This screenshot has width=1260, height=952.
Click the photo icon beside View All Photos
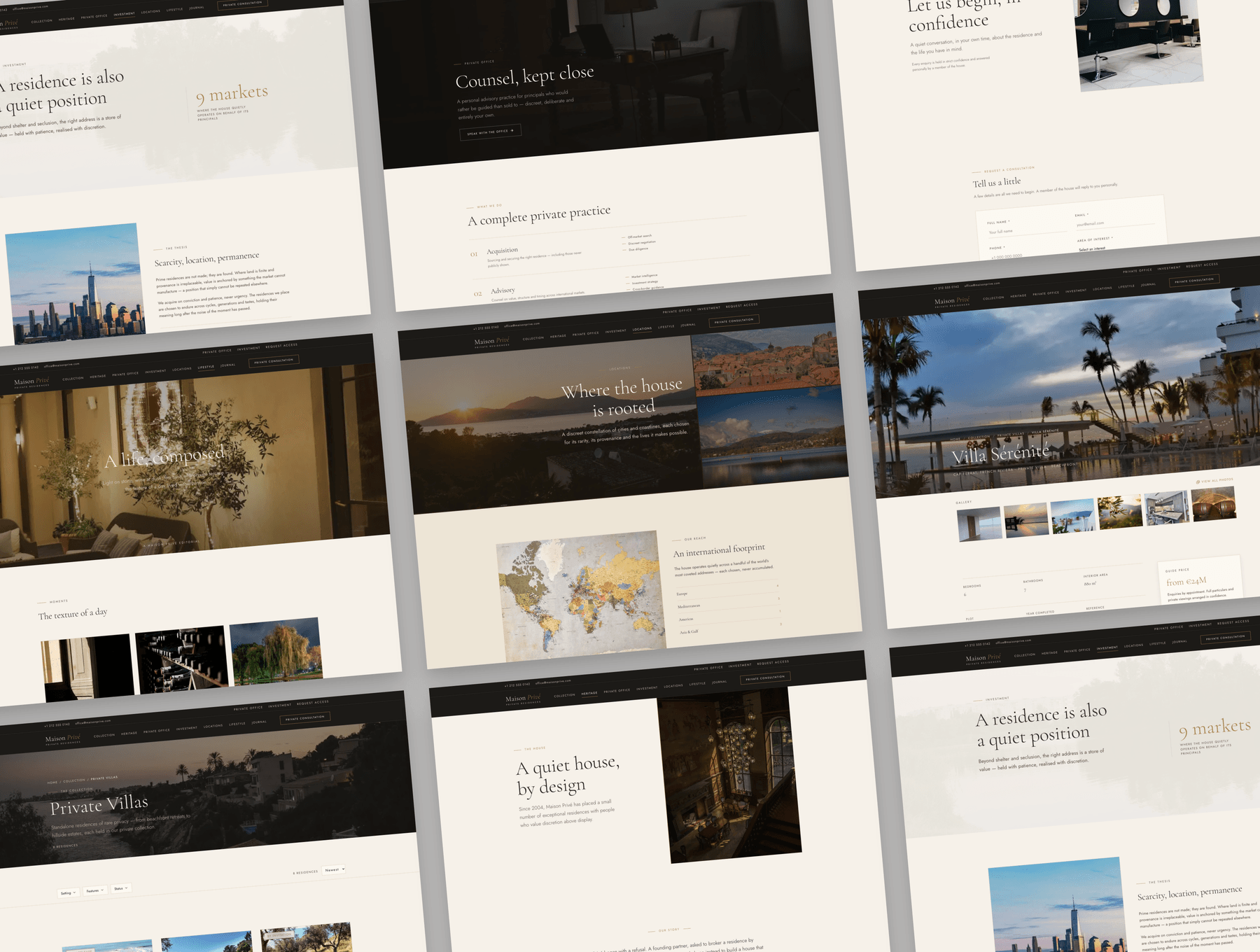point(1198,482)
